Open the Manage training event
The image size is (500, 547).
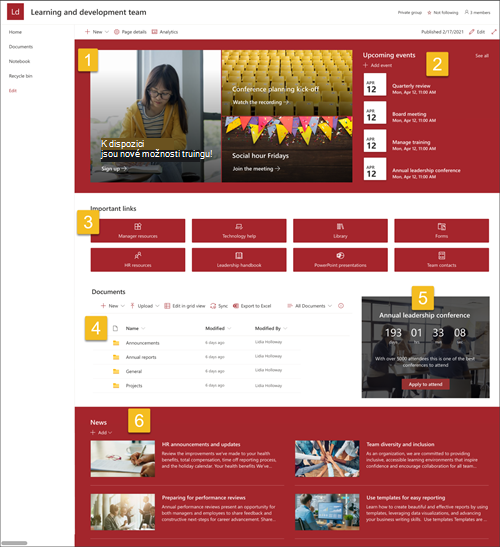(411, 142)
